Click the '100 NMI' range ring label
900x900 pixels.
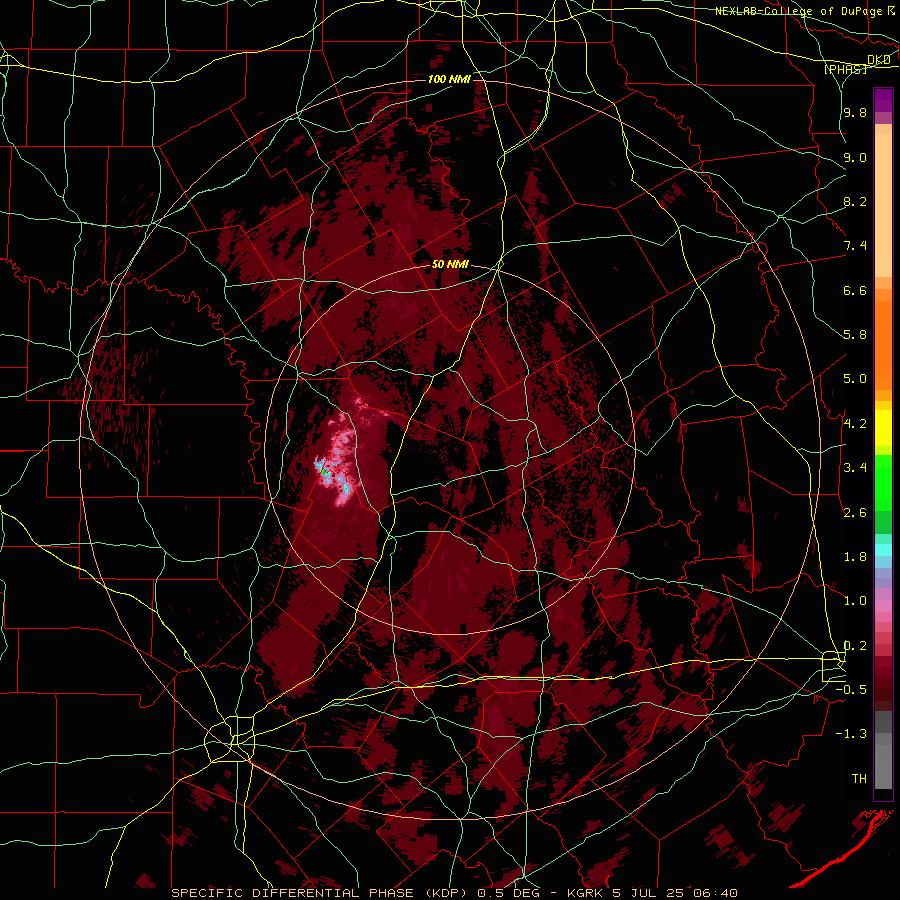point(449,79)
